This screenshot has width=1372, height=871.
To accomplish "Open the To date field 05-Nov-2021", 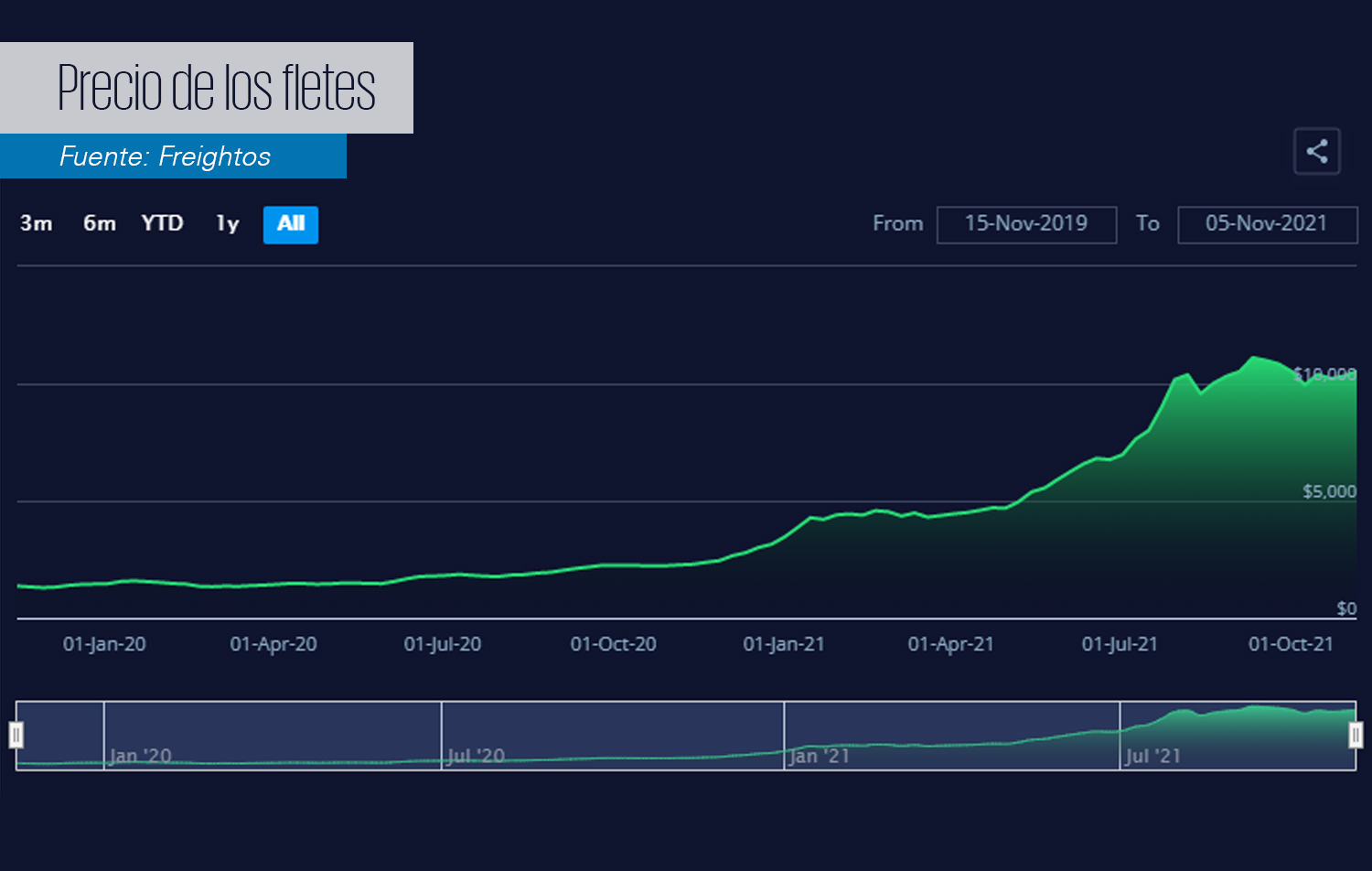I will [x=1267, y=224].
